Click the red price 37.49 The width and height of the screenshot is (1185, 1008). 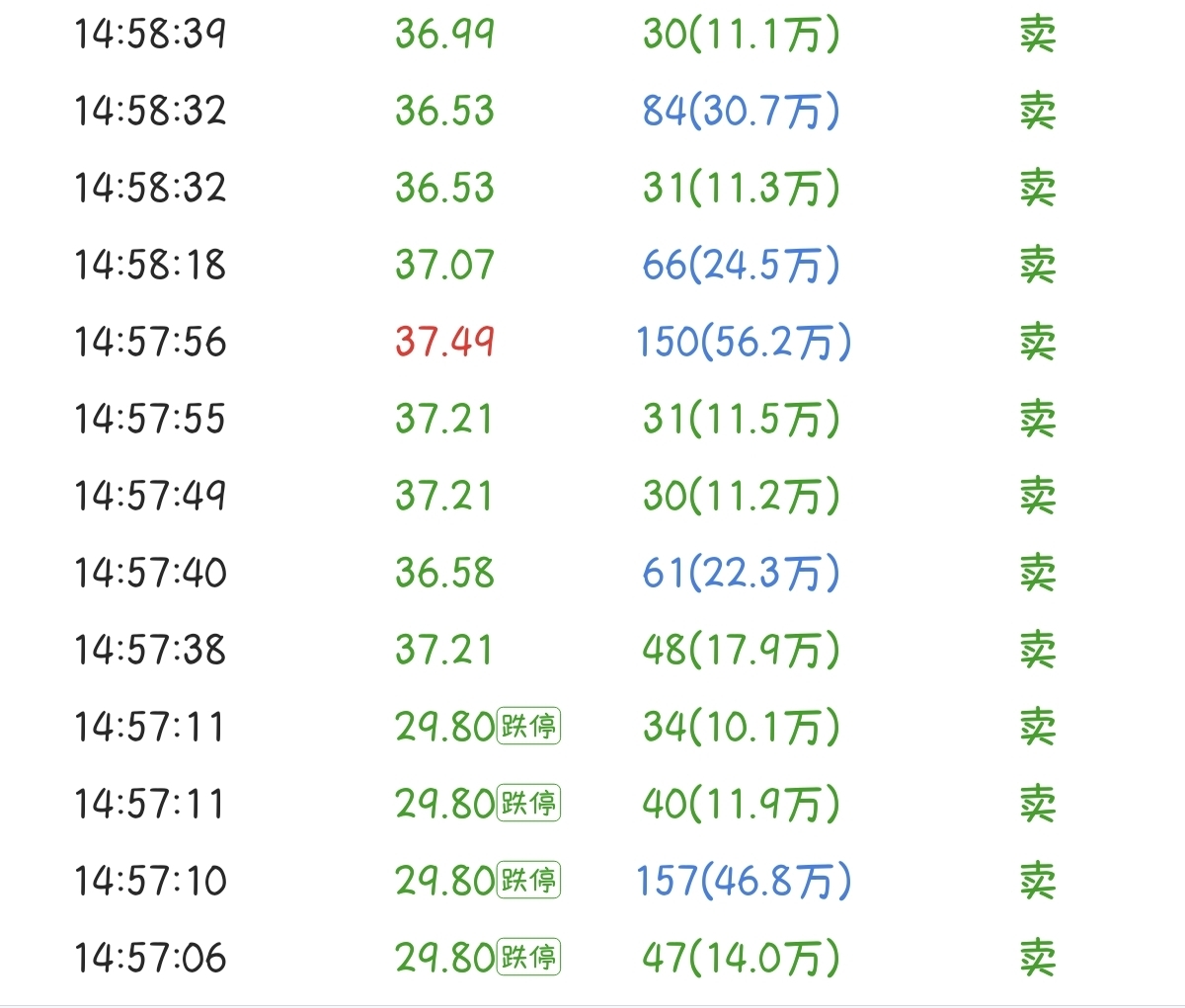(x=444, y=343)
